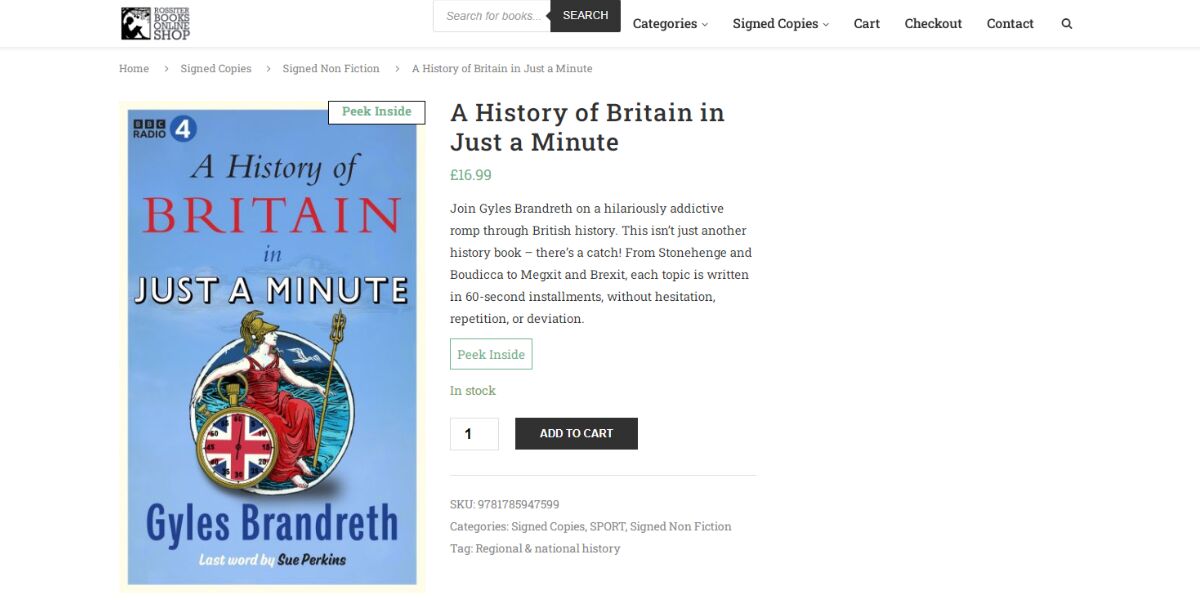1200x600 pixels.
Task: Click the Signed Copies breadcrumb link
Action: [x=216, y=68]
